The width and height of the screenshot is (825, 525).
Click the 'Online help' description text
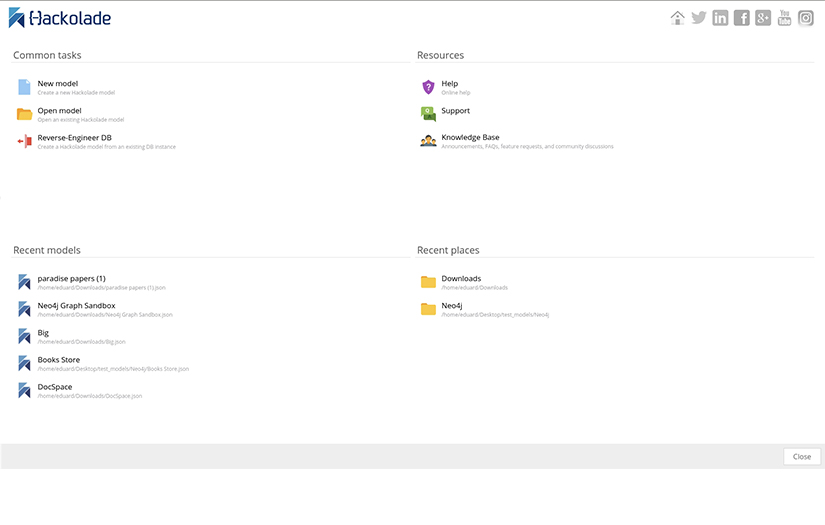click(456, 93)
